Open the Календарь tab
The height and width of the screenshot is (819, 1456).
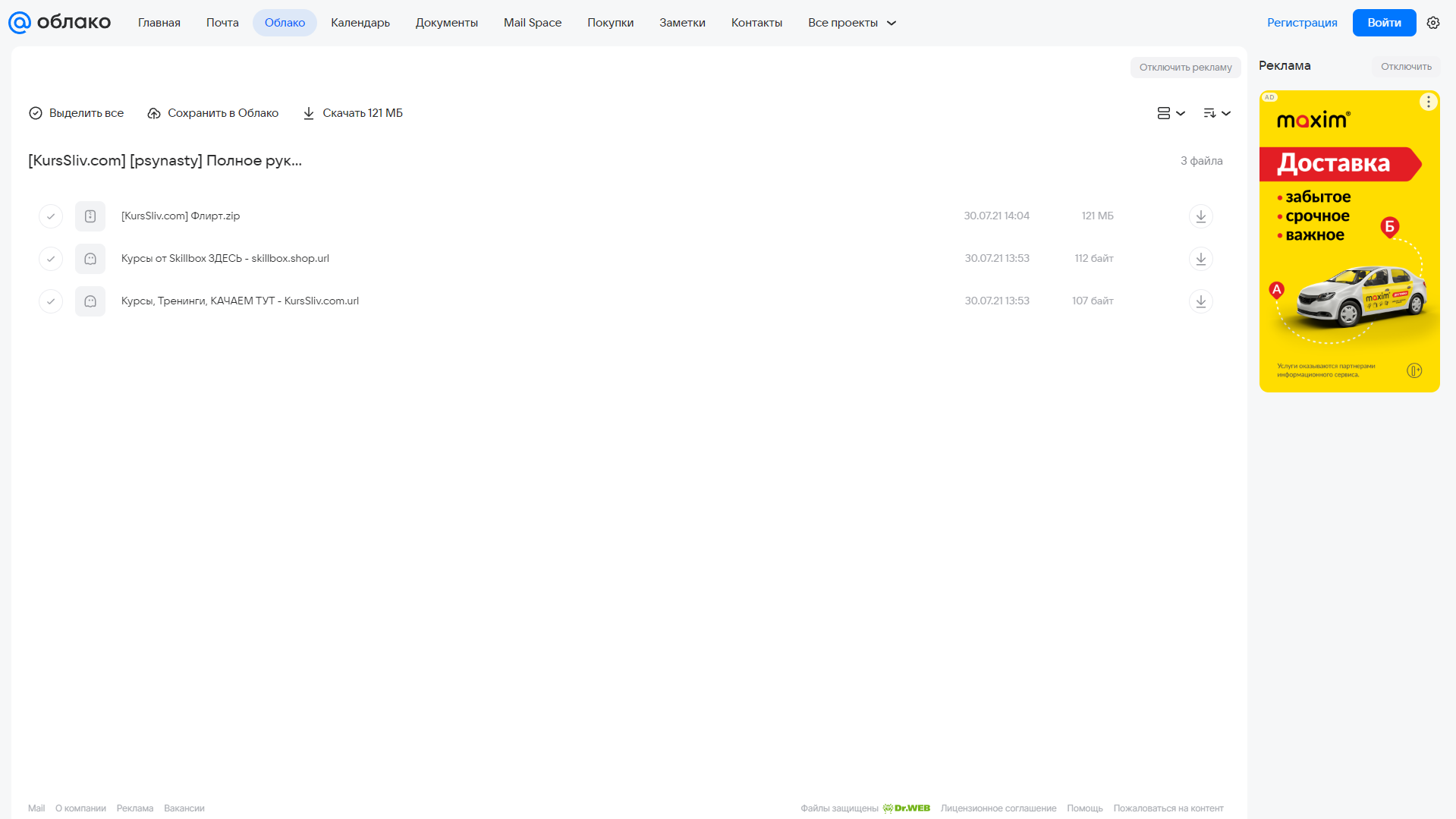pyautogui.click(x=360, y=23)
